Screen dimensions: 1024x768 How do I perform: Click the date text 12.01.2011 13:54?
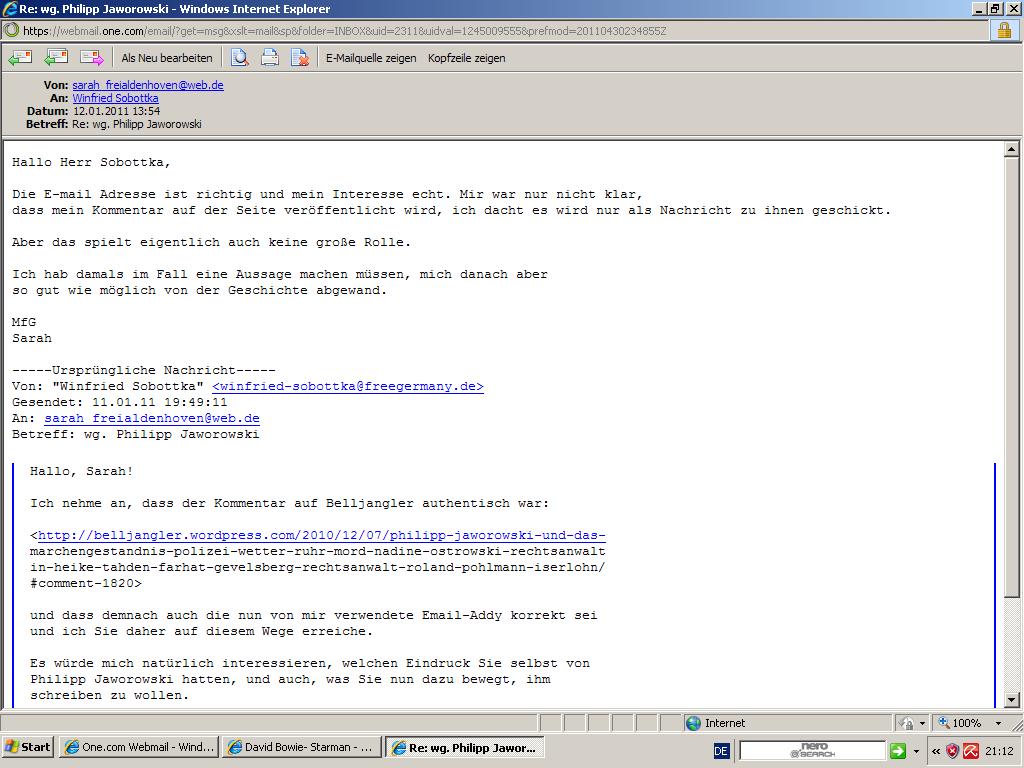(116, 111)
